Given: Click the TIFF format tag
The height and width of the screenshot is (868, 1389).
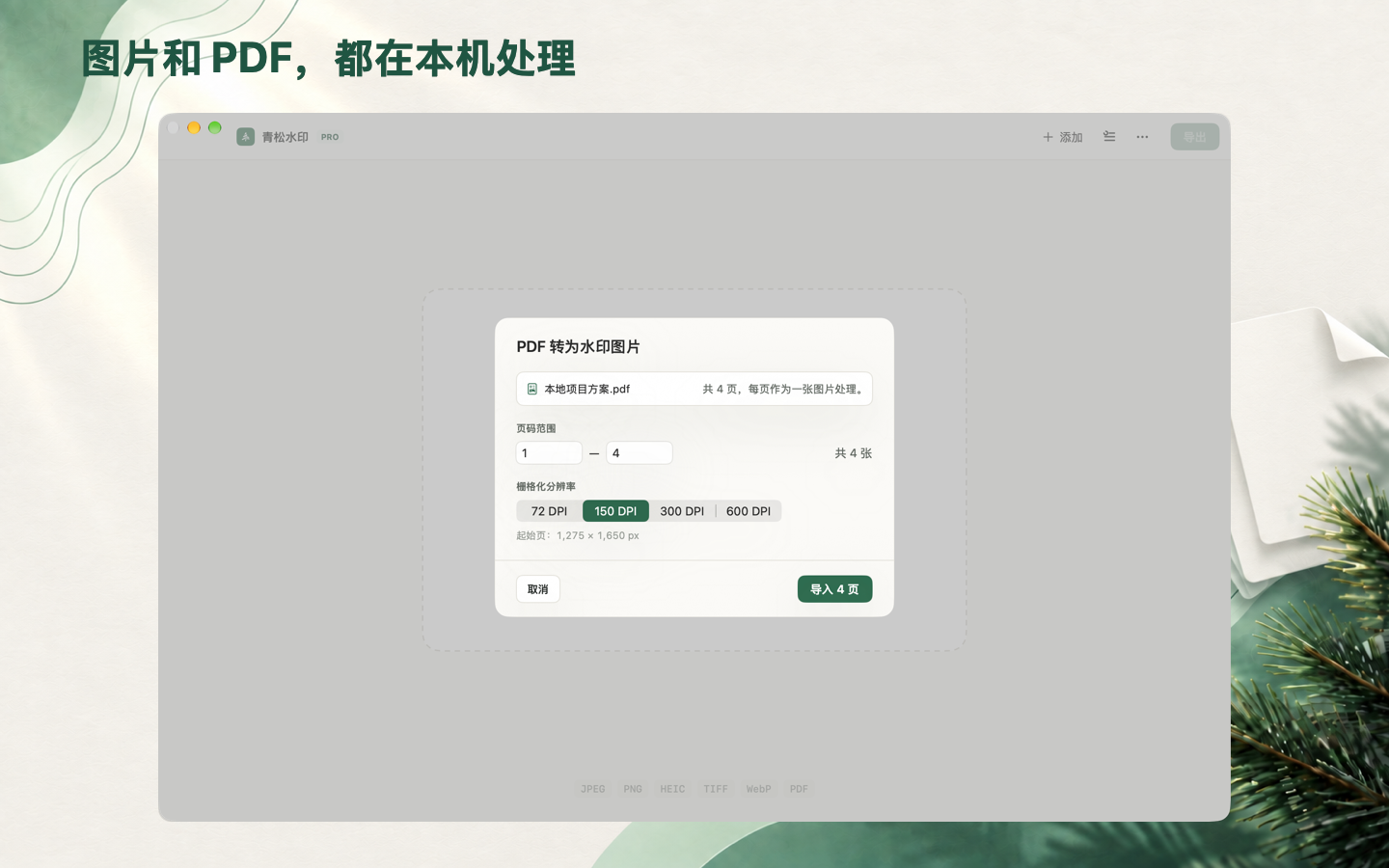Looking at the screenshot, I should (716, 789).
